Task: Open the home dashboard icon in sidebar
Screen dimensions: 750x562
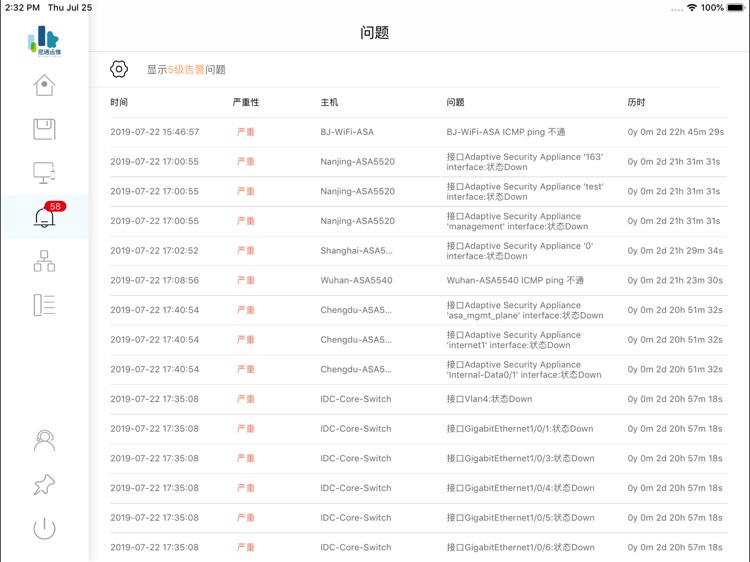Action: 44,85
